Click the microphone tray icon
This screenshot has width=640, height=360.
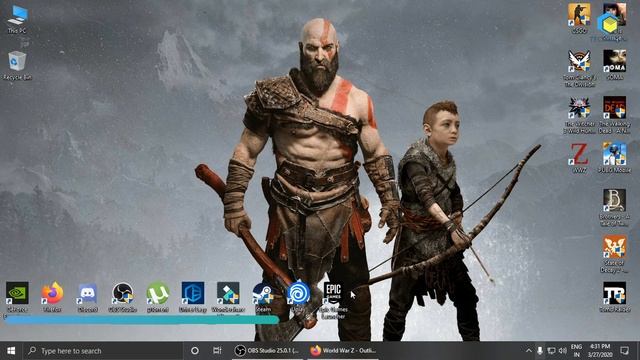(540, 351)
